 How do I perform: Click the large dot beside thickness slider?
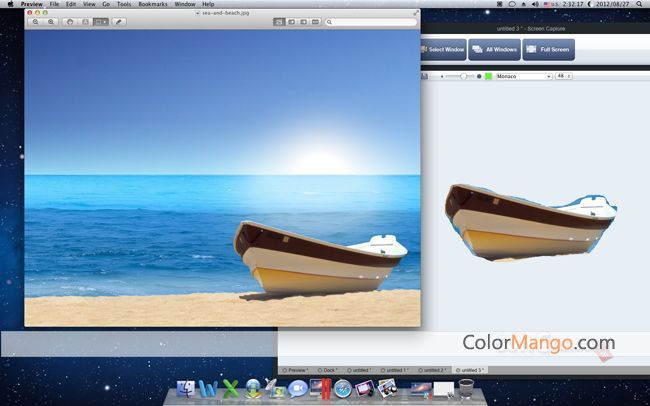click(x=479, y=76)
